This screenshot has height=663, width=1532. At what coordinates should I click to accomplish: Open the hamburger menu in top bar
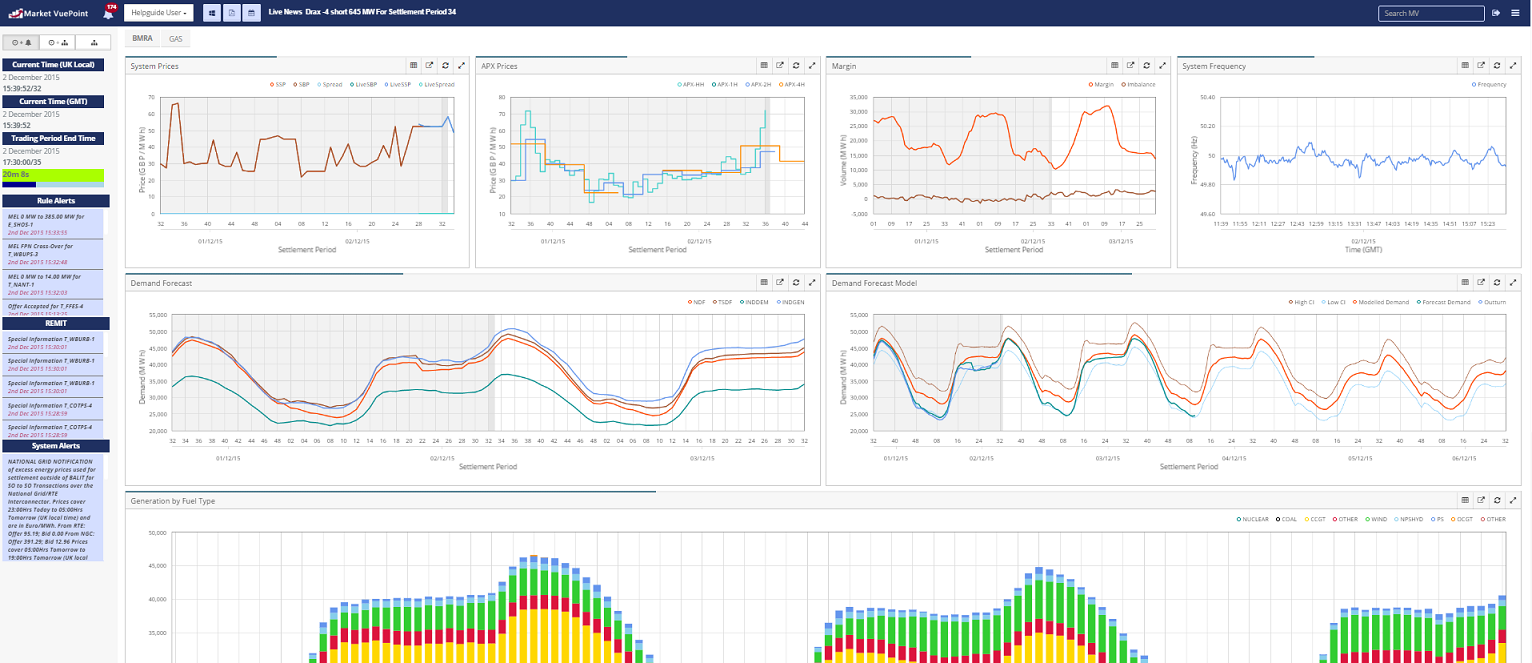[1515, 13]
